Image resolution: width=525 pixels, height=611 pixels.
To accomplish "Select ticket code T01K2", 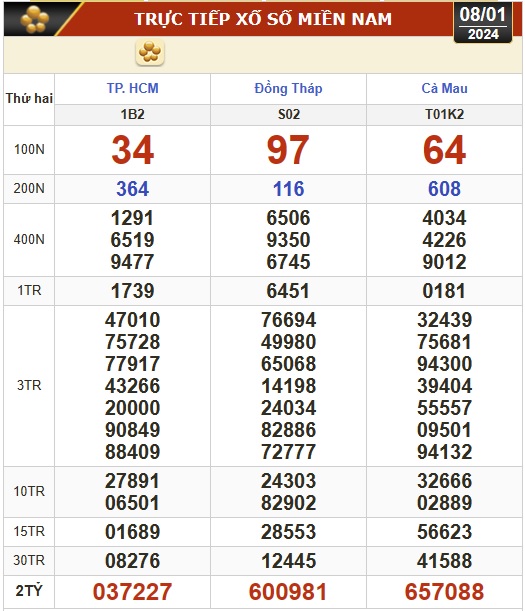I will [x=444, y=115].
